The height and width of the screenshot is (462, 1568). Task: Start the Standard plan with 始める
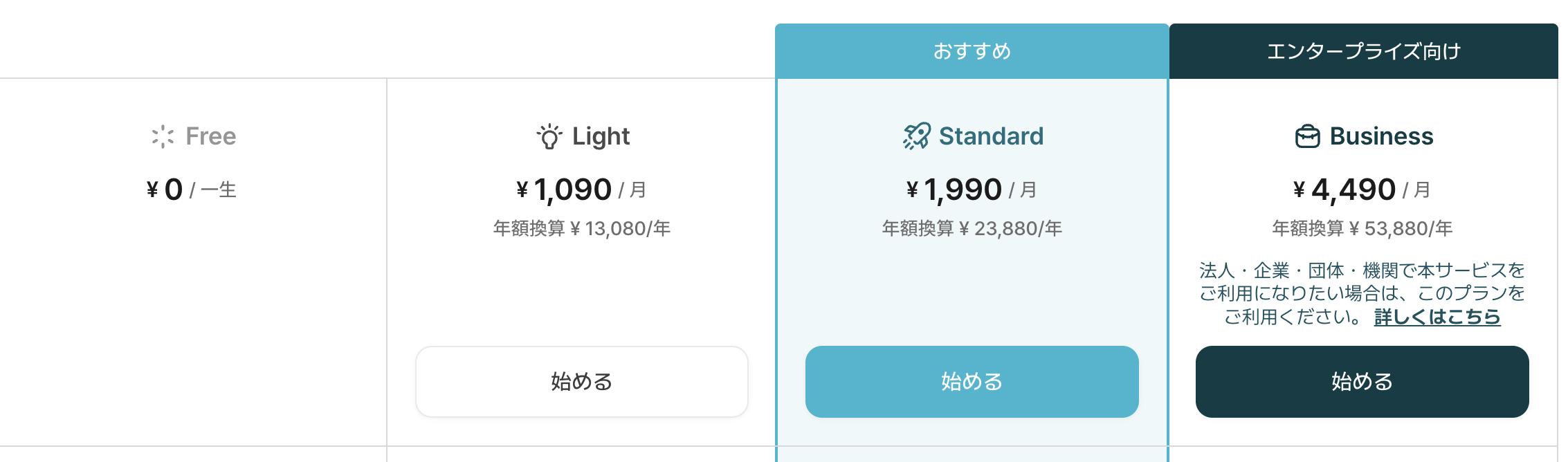972,382
